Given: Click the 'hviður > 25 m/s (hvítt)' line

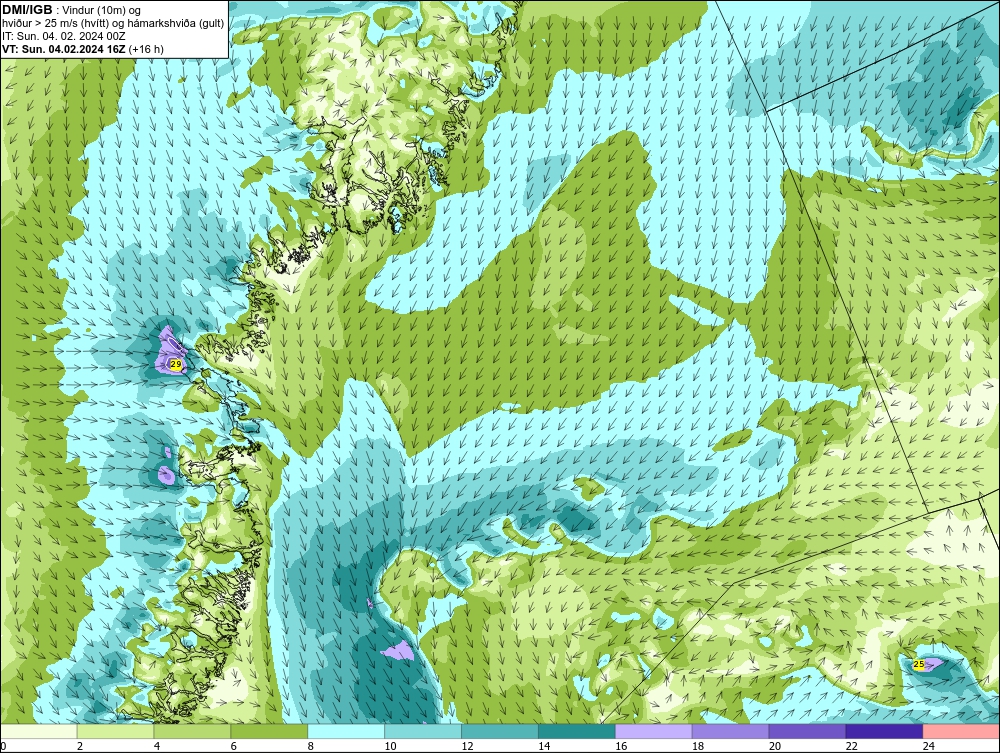Looking at the screenshot, I should [56, 24].
